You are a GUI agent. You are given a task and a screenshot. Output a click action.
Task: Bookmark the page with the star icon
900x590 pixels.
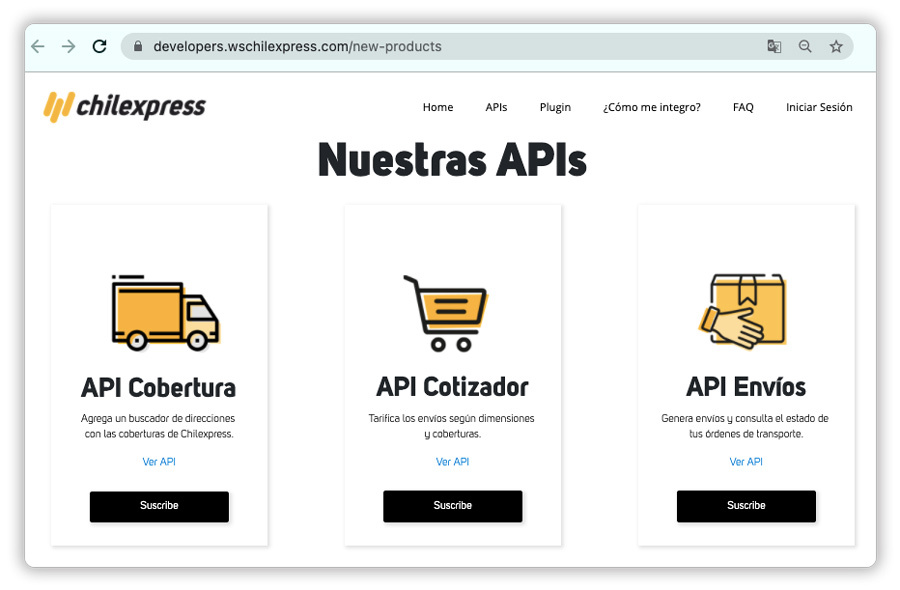click(836, 46)
